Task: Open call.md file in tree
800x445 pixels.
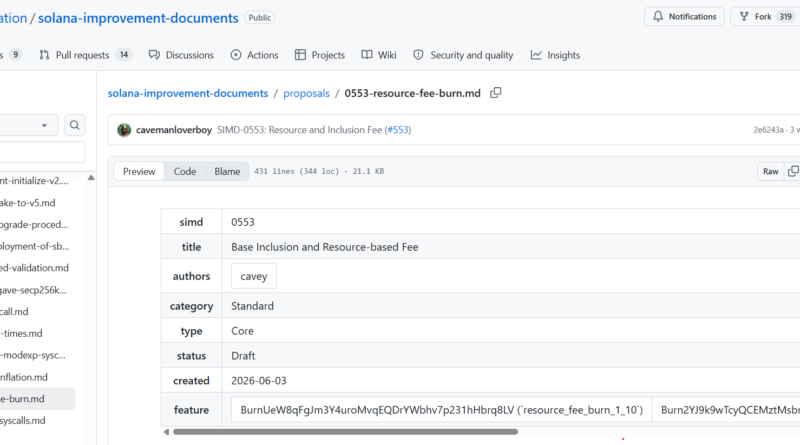Action: tap(14, 311)
